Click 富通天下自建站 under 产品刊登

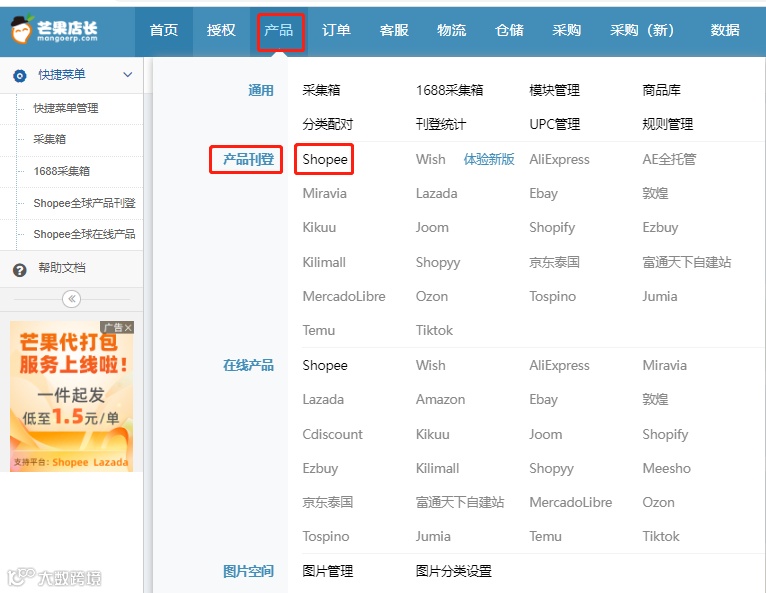point(686,262)
